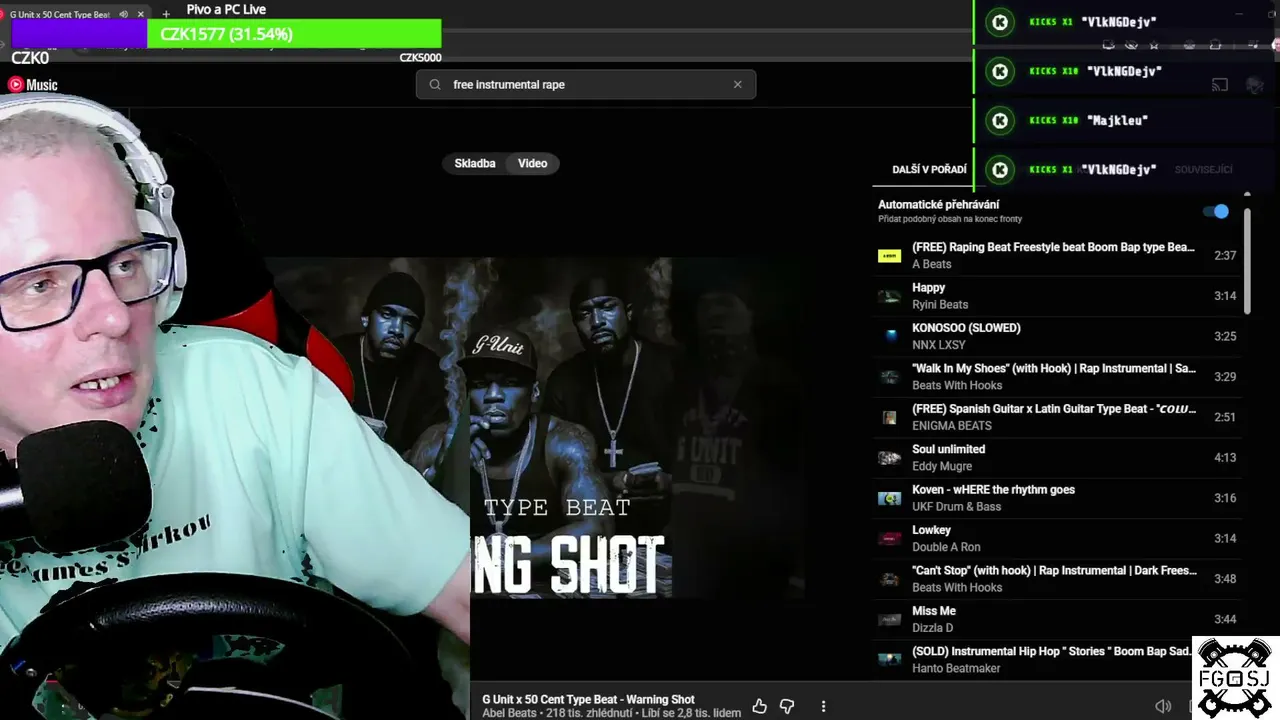Click duration 4:13 of 'Soul unlimited'
This screenshot has height=720, width=1280.
[1225, 458]
